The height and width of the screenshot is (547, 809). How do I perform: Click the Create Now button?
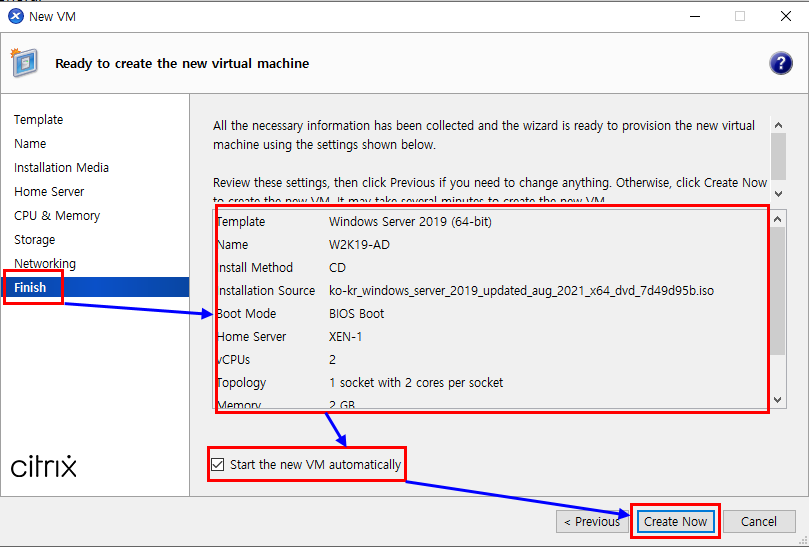click(675, 522)
